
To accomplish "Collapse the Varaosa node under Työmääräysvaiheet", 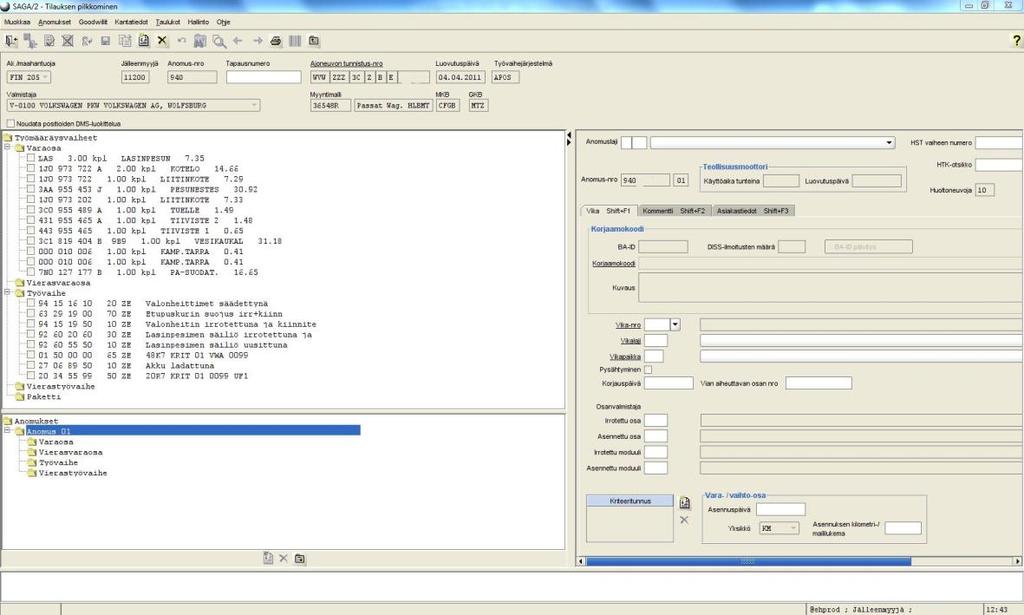I will [8, 148].
